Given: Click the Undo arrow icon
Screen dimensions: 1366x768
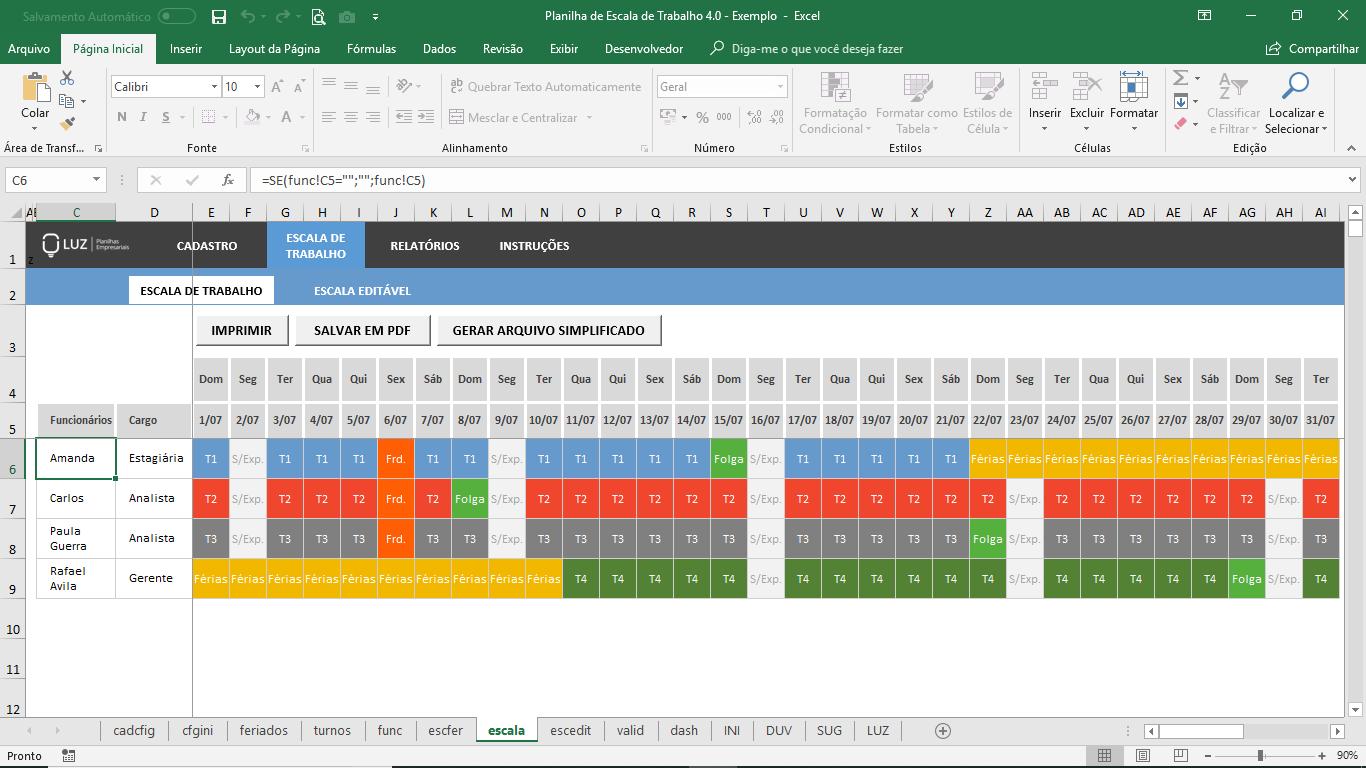Looking at the screenshot, I should point(247,16).
